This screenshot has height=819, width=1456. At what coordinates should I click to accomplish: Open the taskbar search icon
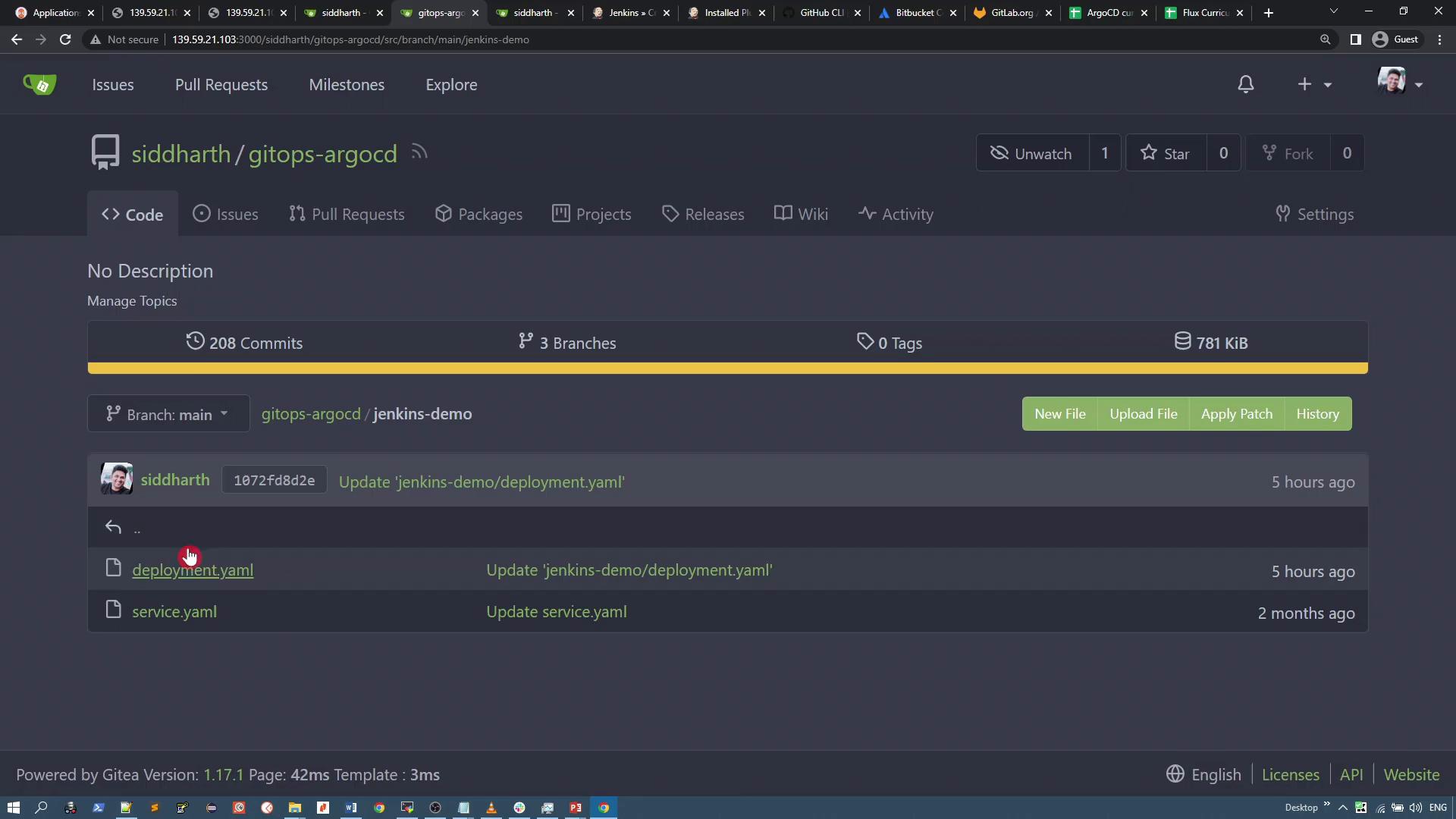[x=42, y=808]
